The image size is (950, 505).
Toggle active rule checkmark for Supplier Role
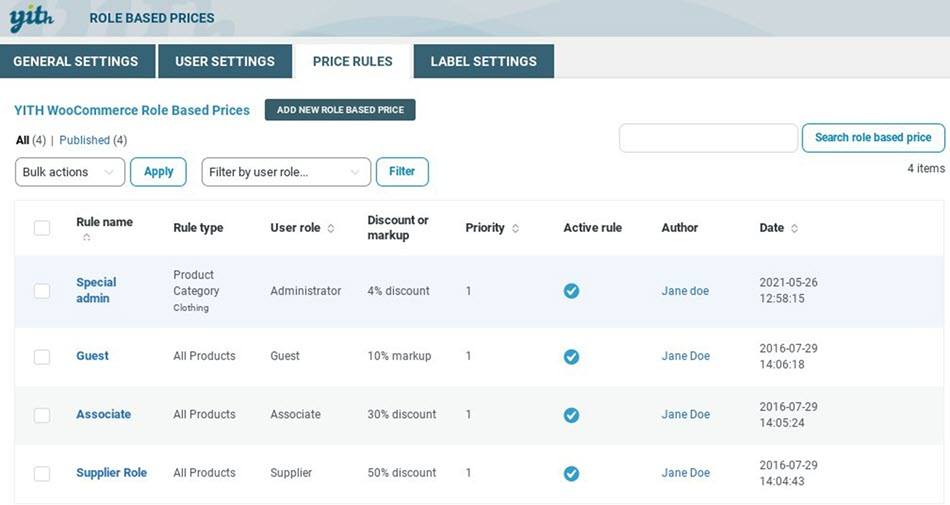click(x=571, y=474)
